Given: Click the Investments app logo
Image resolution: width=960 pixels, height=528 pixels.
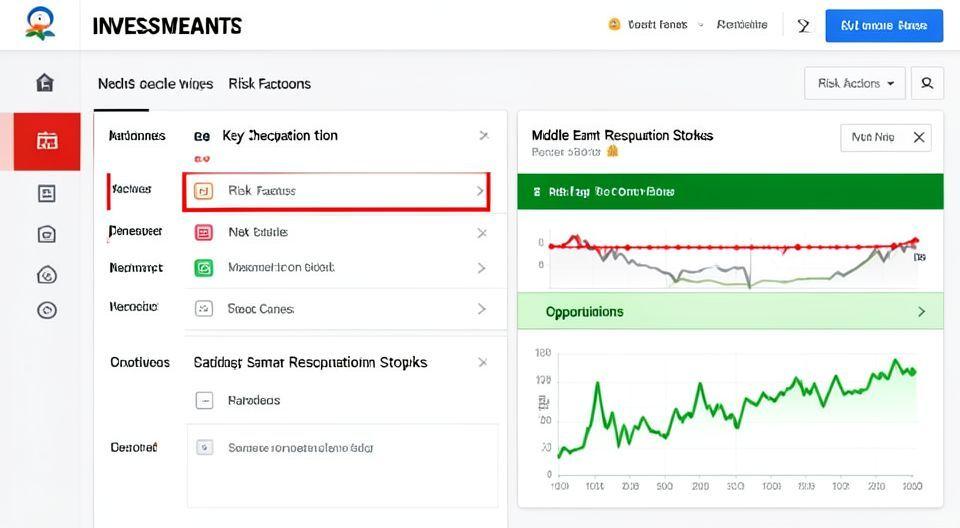Looking at the screenshot, I should click(x=42, y=24).
